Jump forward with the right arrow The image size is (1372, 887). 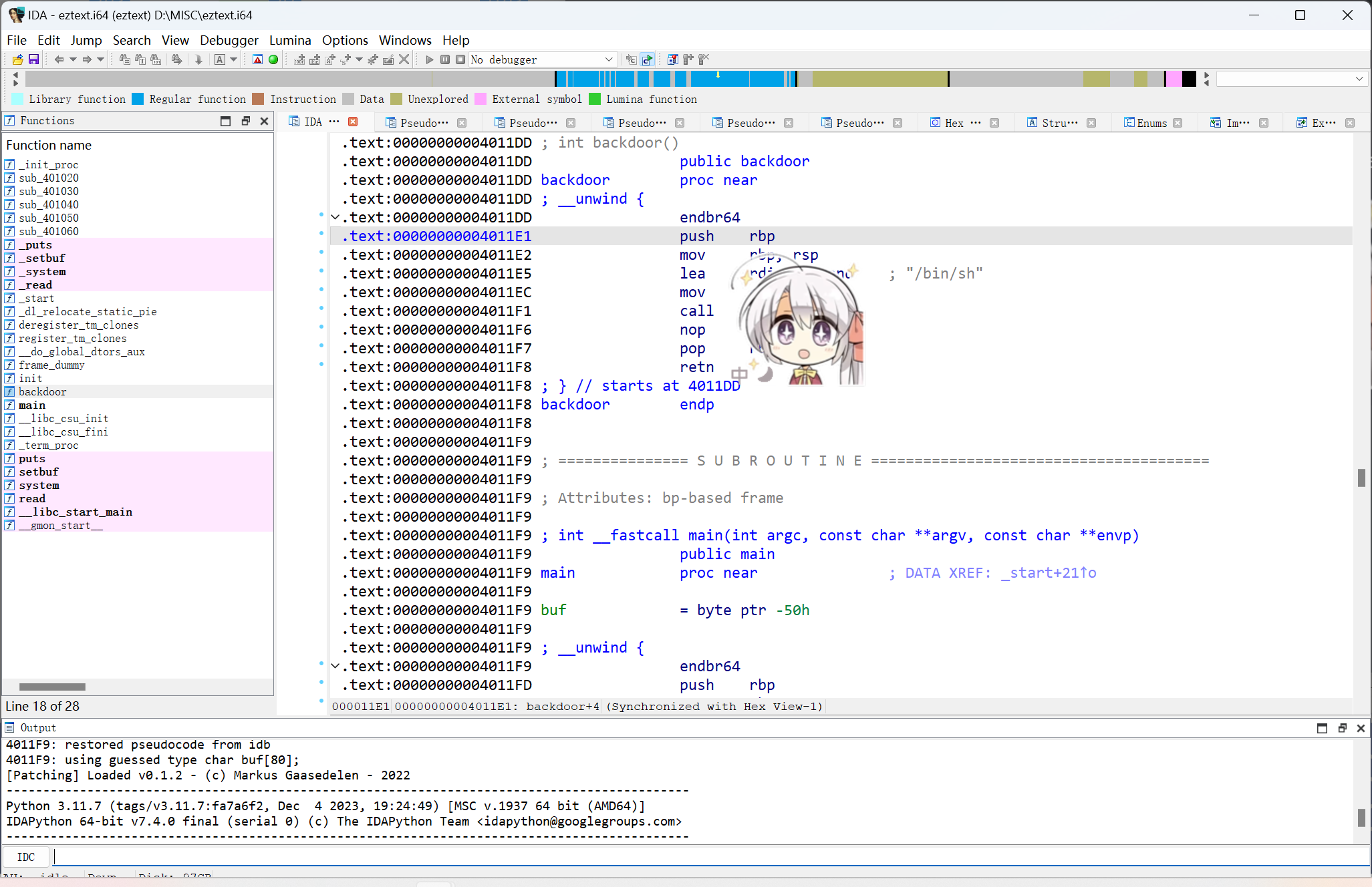click(x=87, y=59)
